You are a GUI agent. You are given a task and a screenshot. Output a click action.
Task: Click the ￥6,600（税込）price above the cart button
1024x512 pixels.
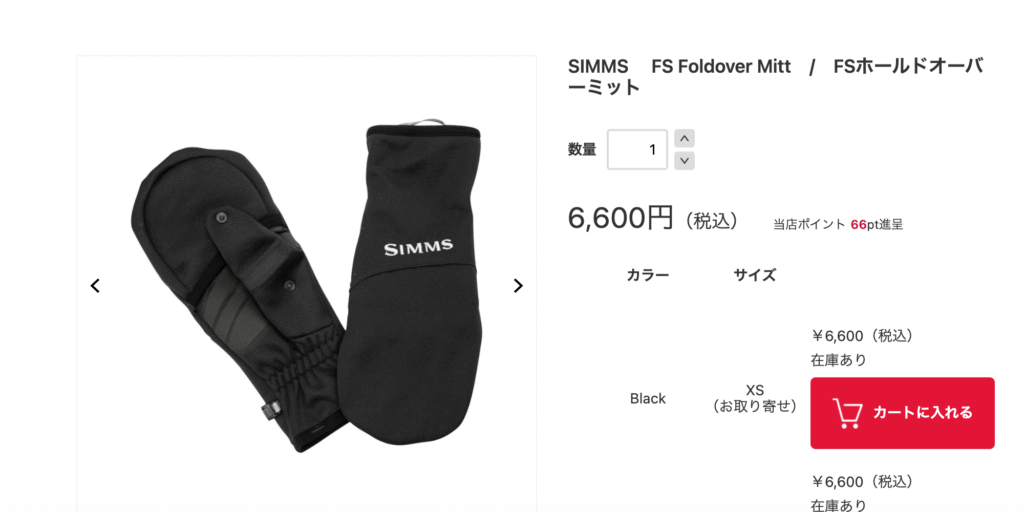point(862,336)
